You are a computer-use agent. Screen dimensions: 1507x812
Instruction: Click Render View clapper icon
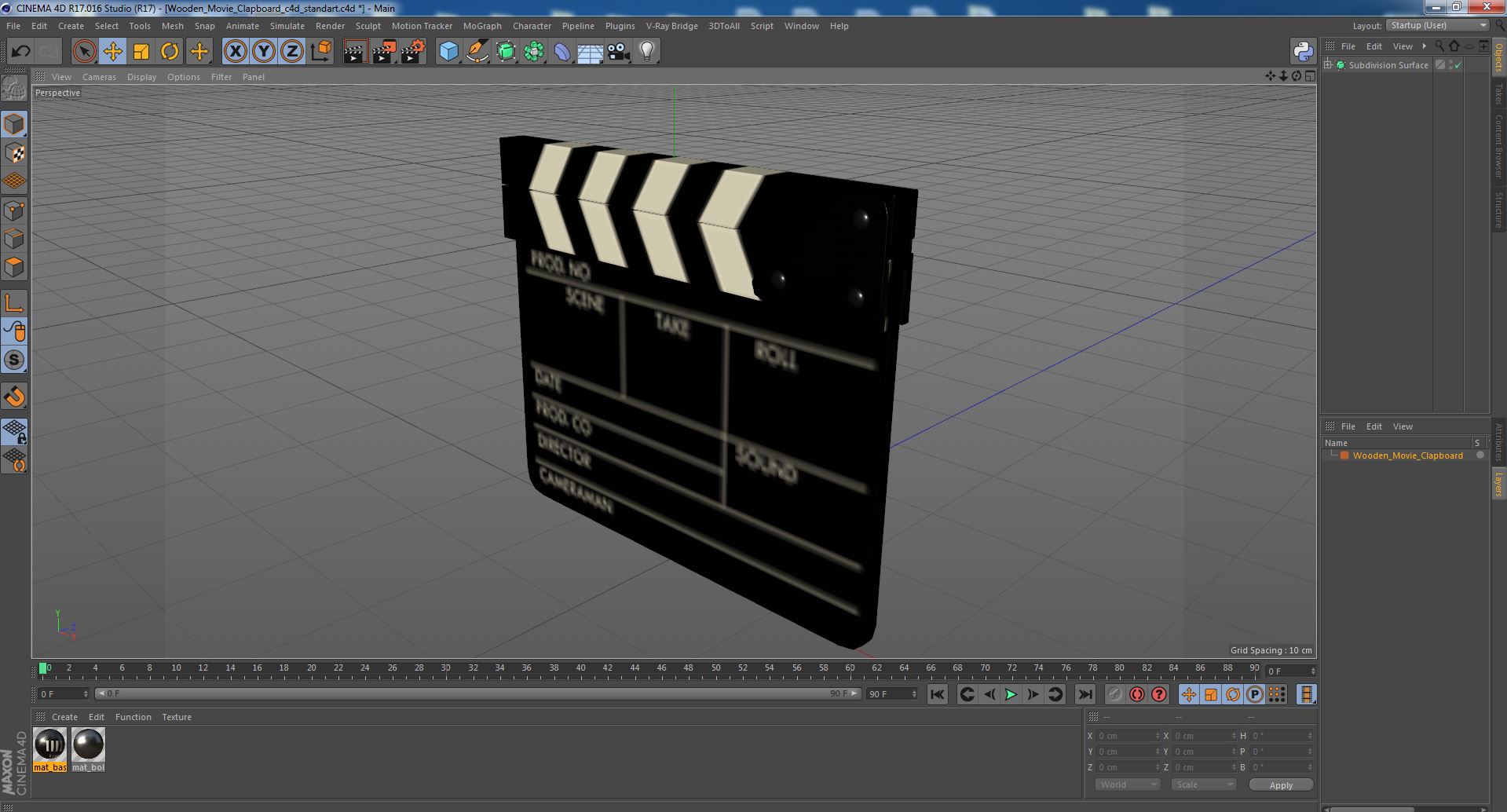pos(355,52)
